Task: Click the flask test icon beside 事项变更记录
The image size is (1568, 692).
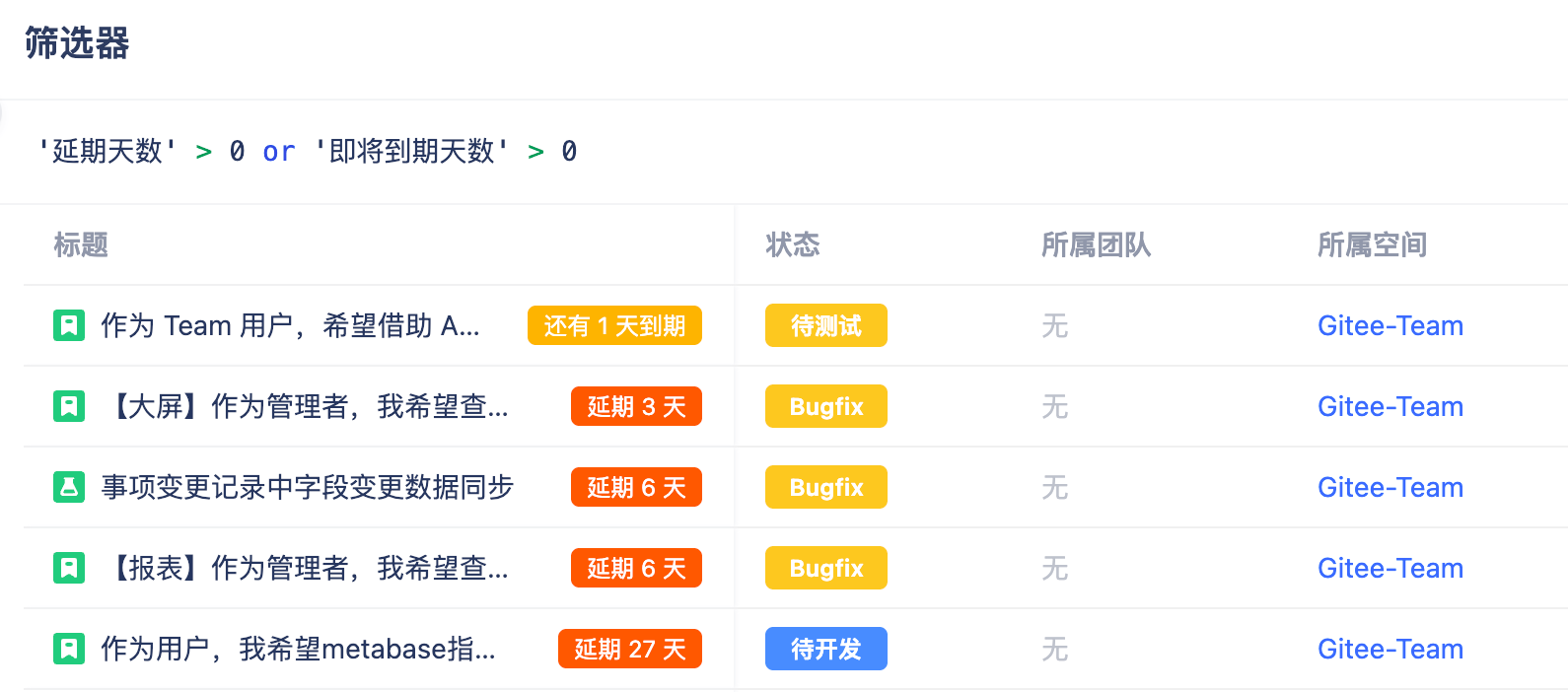Action: [69, 487]
